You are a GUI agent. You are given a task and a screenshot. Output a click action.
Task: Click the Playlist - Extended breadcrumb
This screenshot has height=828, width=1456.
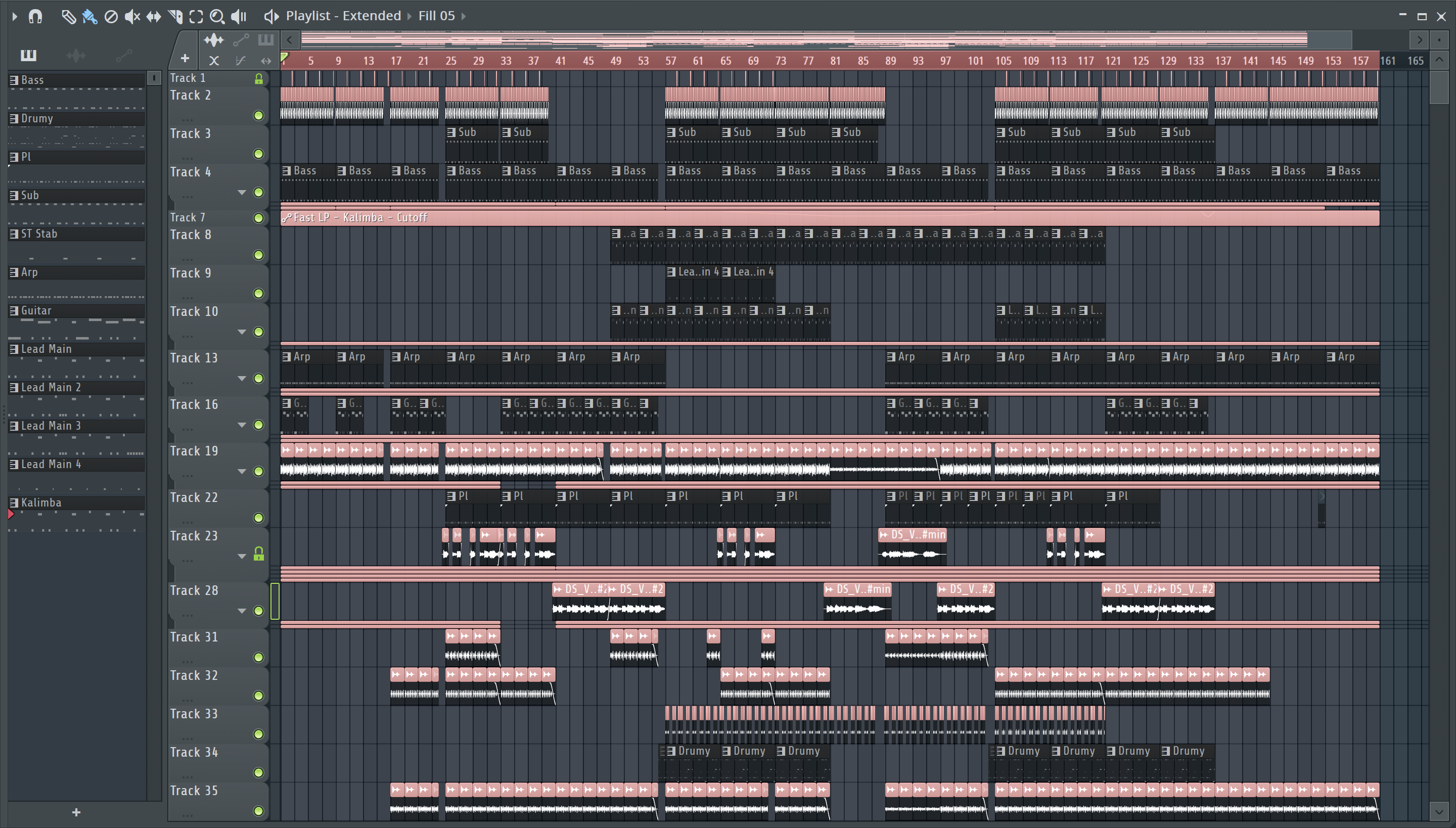click(344, 16)
